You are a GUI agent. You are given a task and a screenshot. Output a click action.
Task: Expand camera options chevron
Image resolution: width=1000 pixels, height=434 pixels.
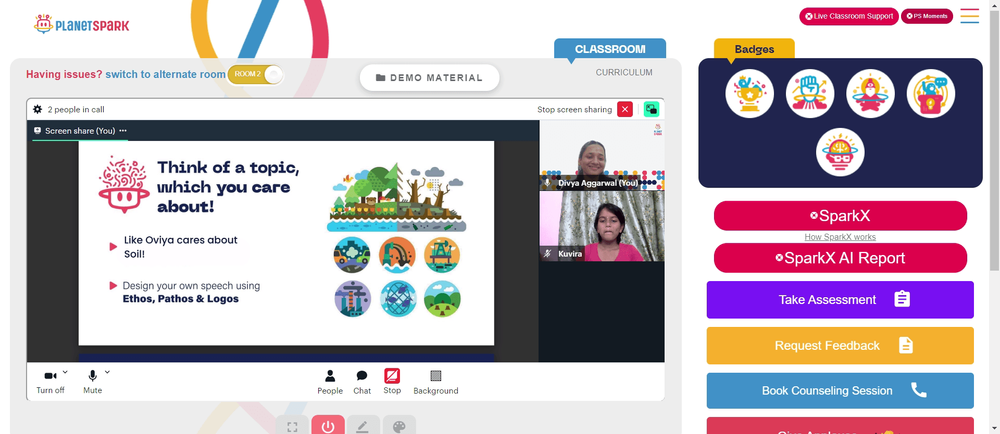[65, 372]
